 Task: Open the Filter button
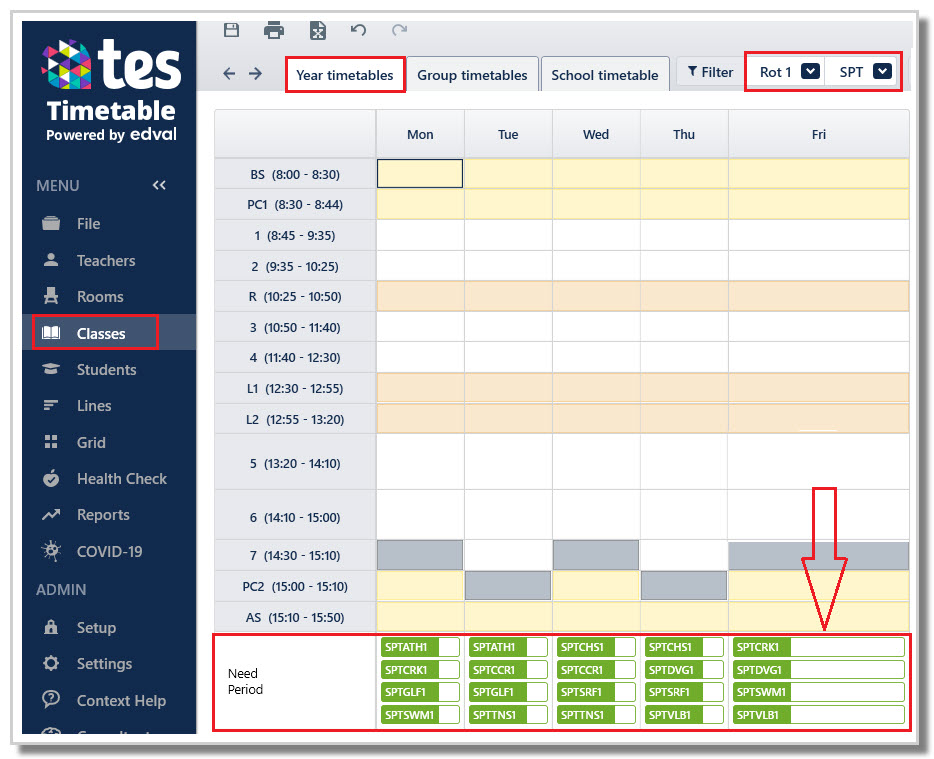coord(710,72)
